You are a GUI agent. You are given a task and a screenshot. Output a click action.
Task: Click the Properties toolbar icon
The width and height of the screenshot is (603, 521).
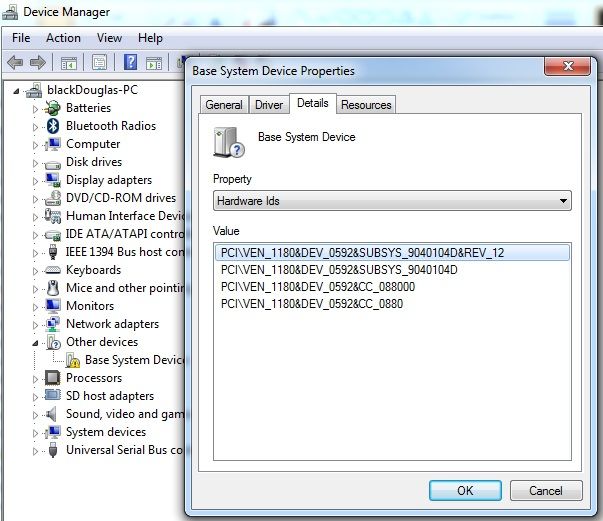click(x=99, y=62)
